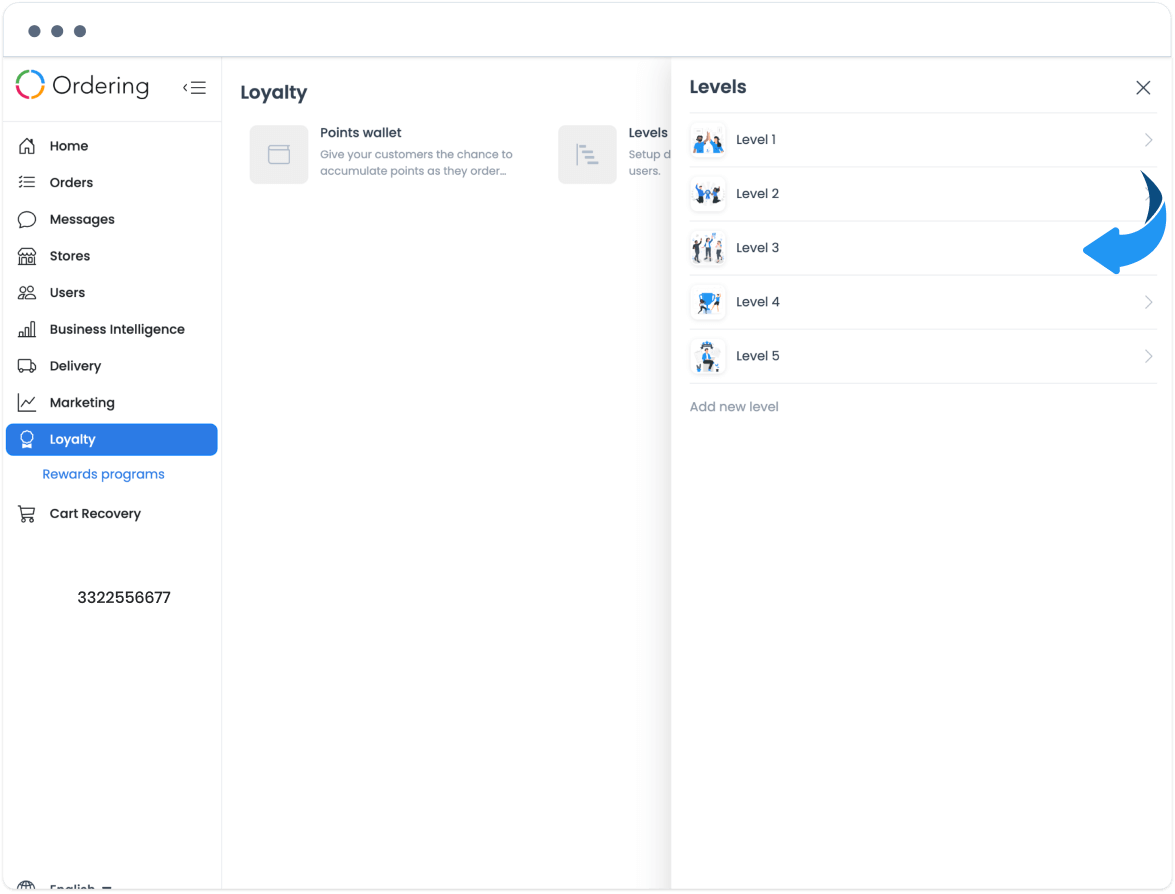Open the Home menu item
This screenshot has height=894, width=1175.
[x=112, y=146]
